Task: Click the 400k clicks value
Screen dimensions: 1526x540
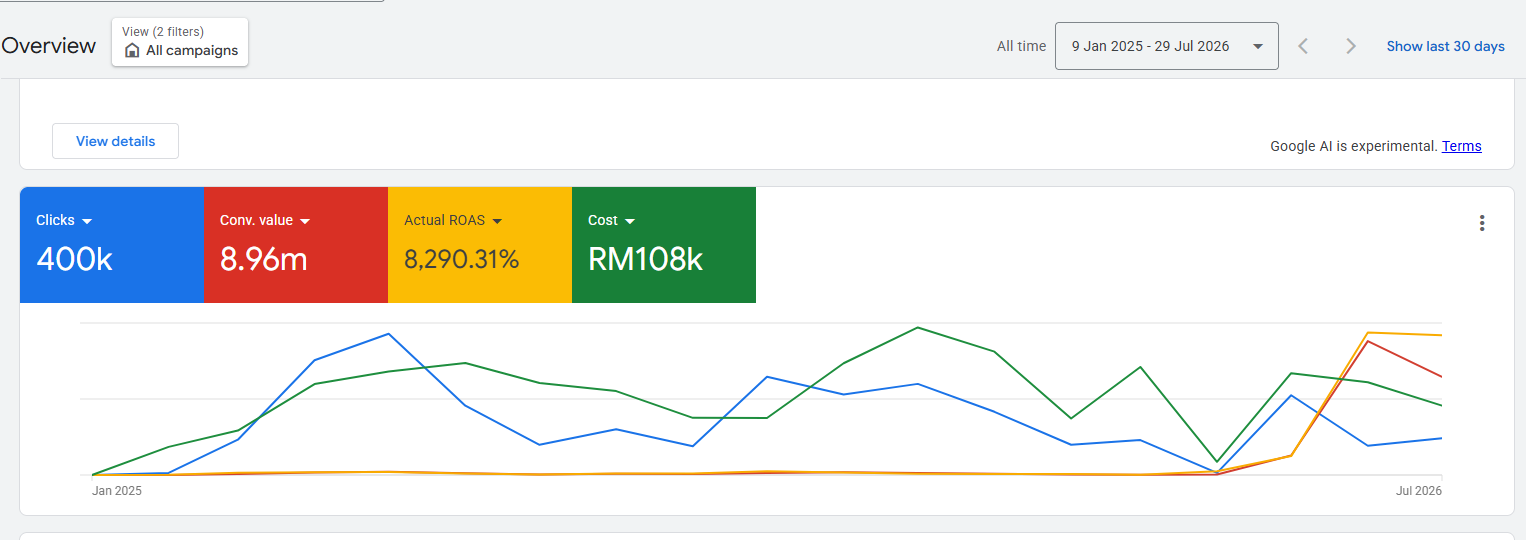Action: (74, 260)
